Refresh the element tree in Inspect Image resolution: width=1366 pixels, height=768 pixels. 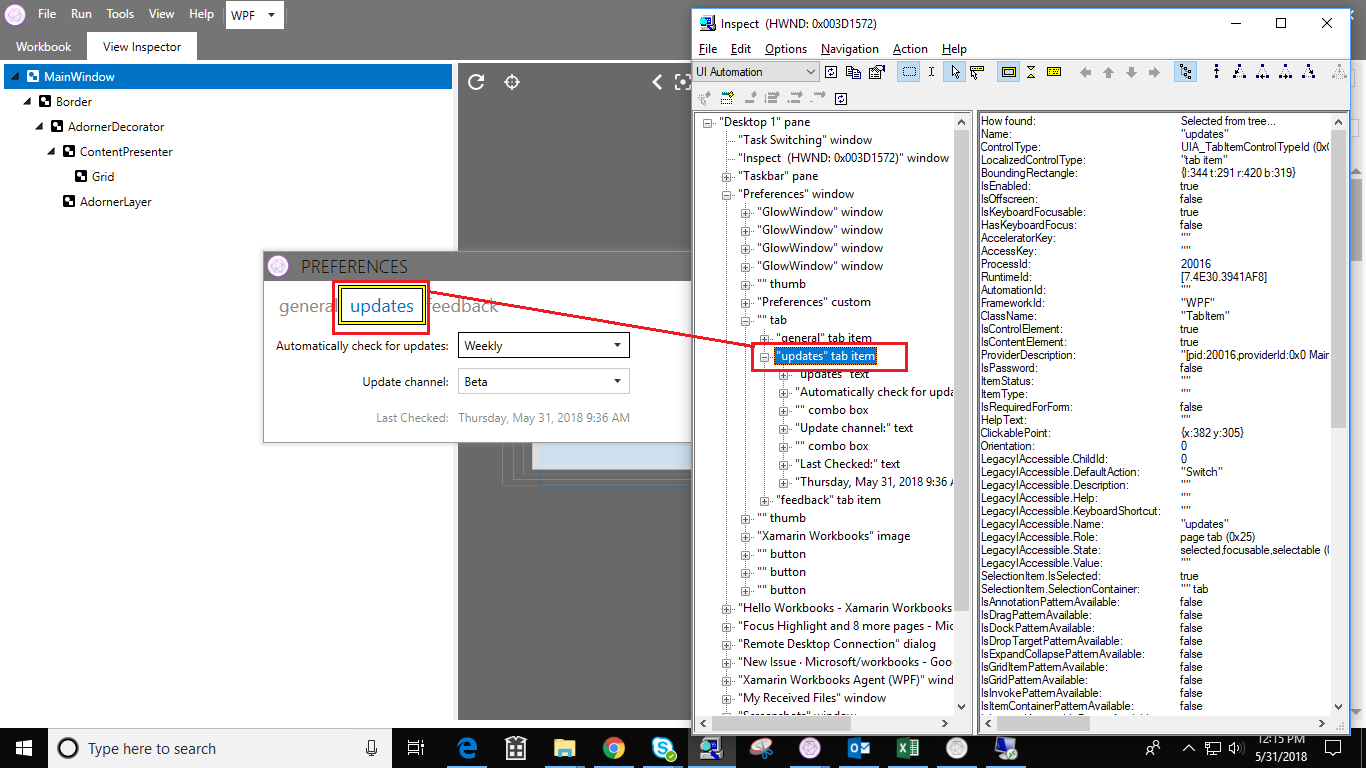pos(830,71)
